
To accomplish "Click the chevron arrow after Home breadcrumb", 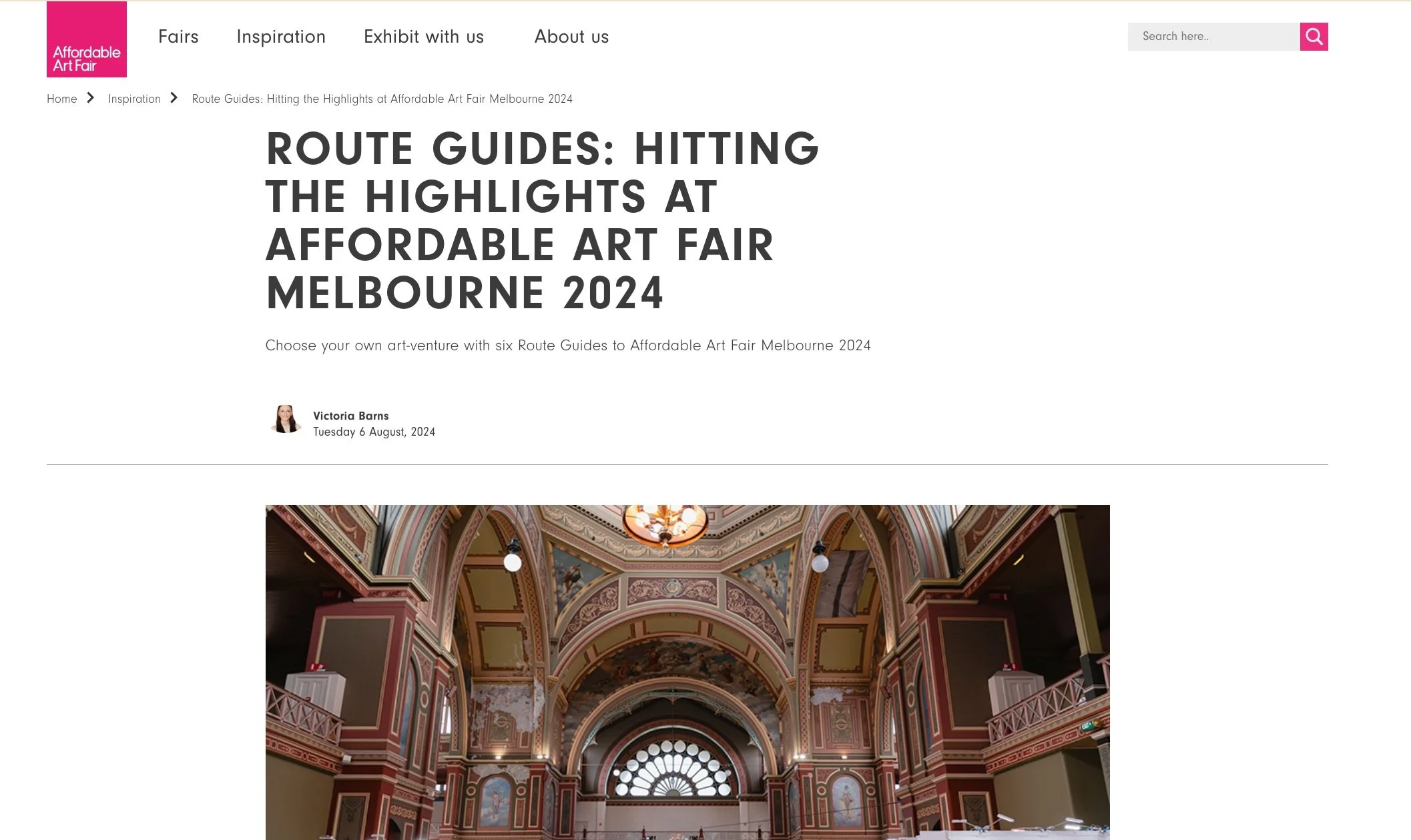I will pos(91,98).
